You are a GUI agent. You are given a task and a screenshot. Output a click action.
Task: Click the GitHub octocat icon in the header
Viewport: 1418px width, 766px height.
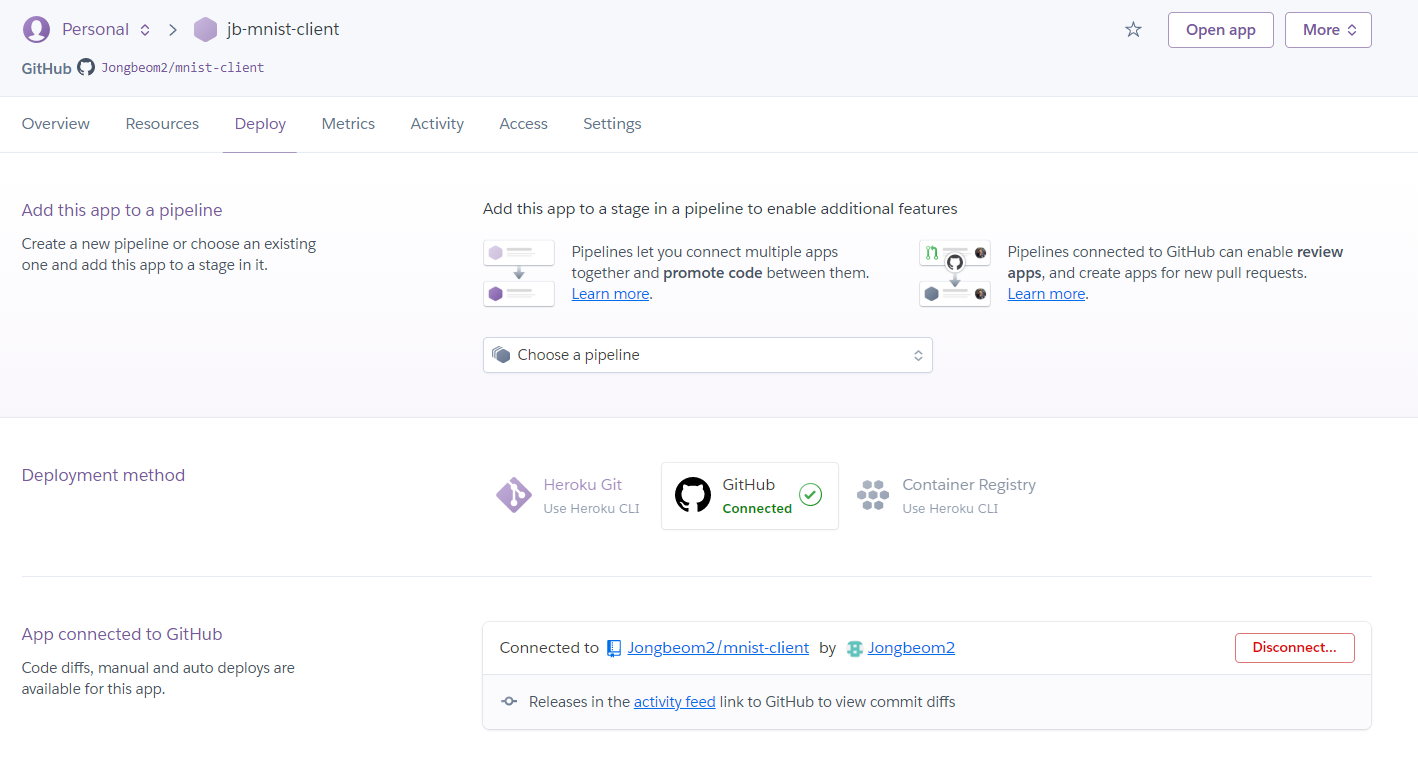point(86,68)
